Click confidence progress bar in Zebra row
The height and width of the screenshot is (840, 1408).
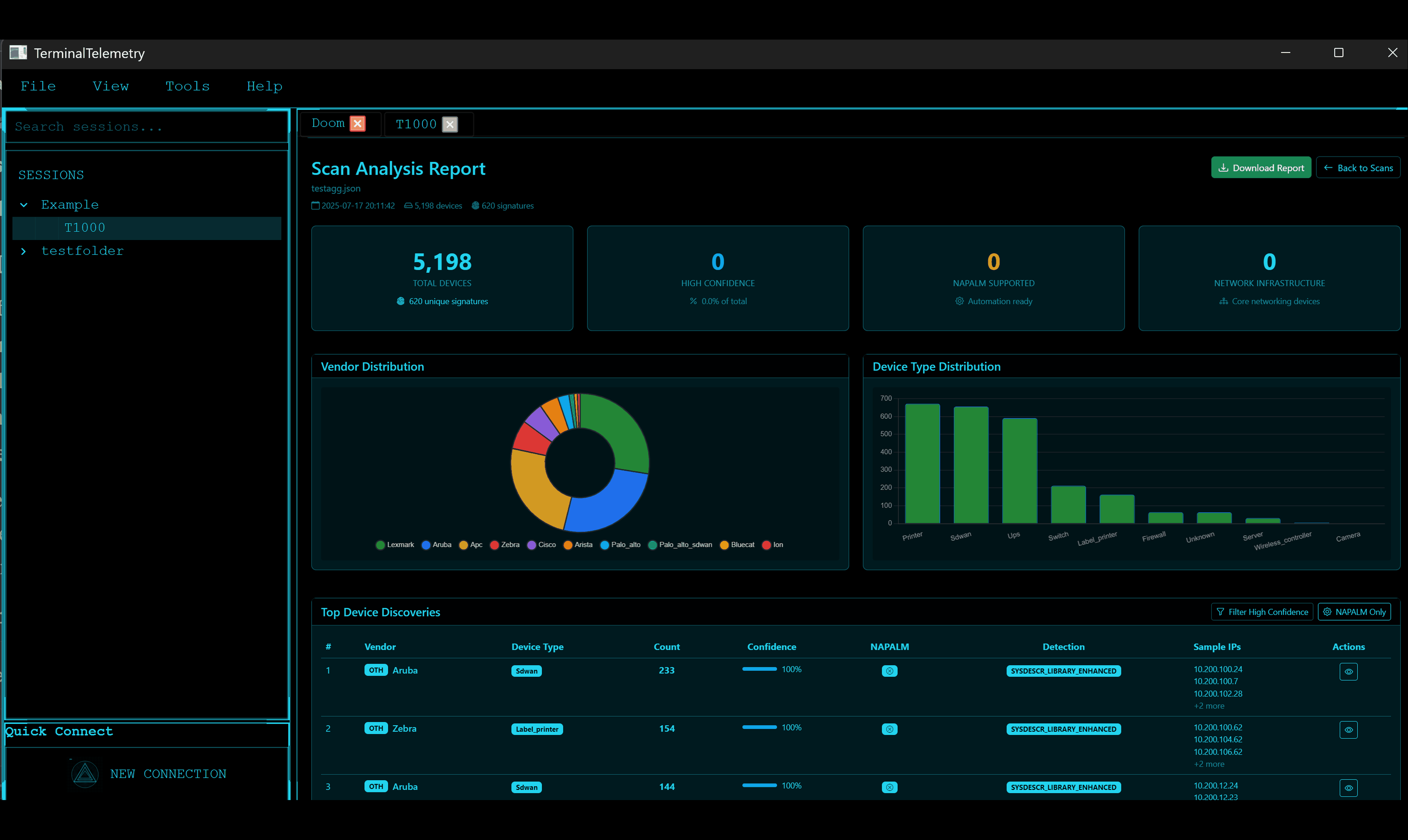(x=759, y=727)
